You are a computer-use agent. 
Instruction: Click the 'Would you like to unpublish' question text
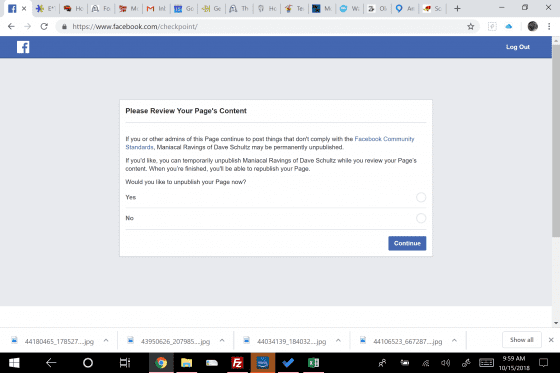click(x=186, y=182)
